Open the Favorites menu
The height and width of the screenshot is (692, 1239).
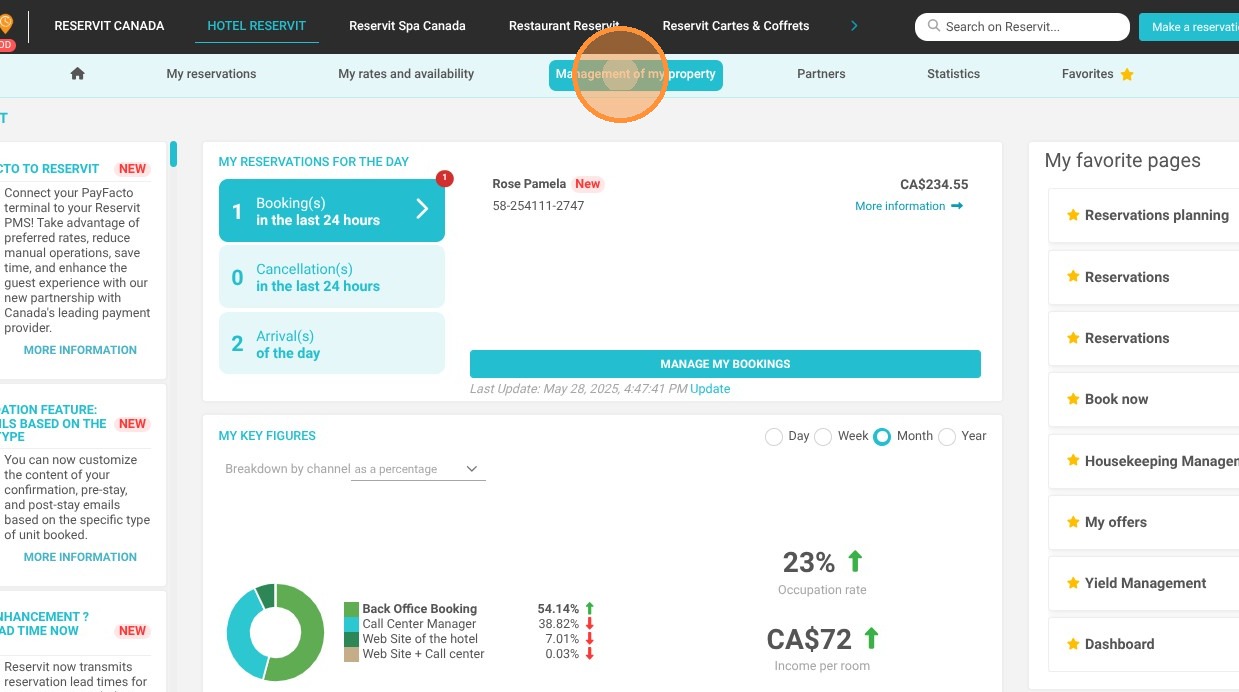1097,74
